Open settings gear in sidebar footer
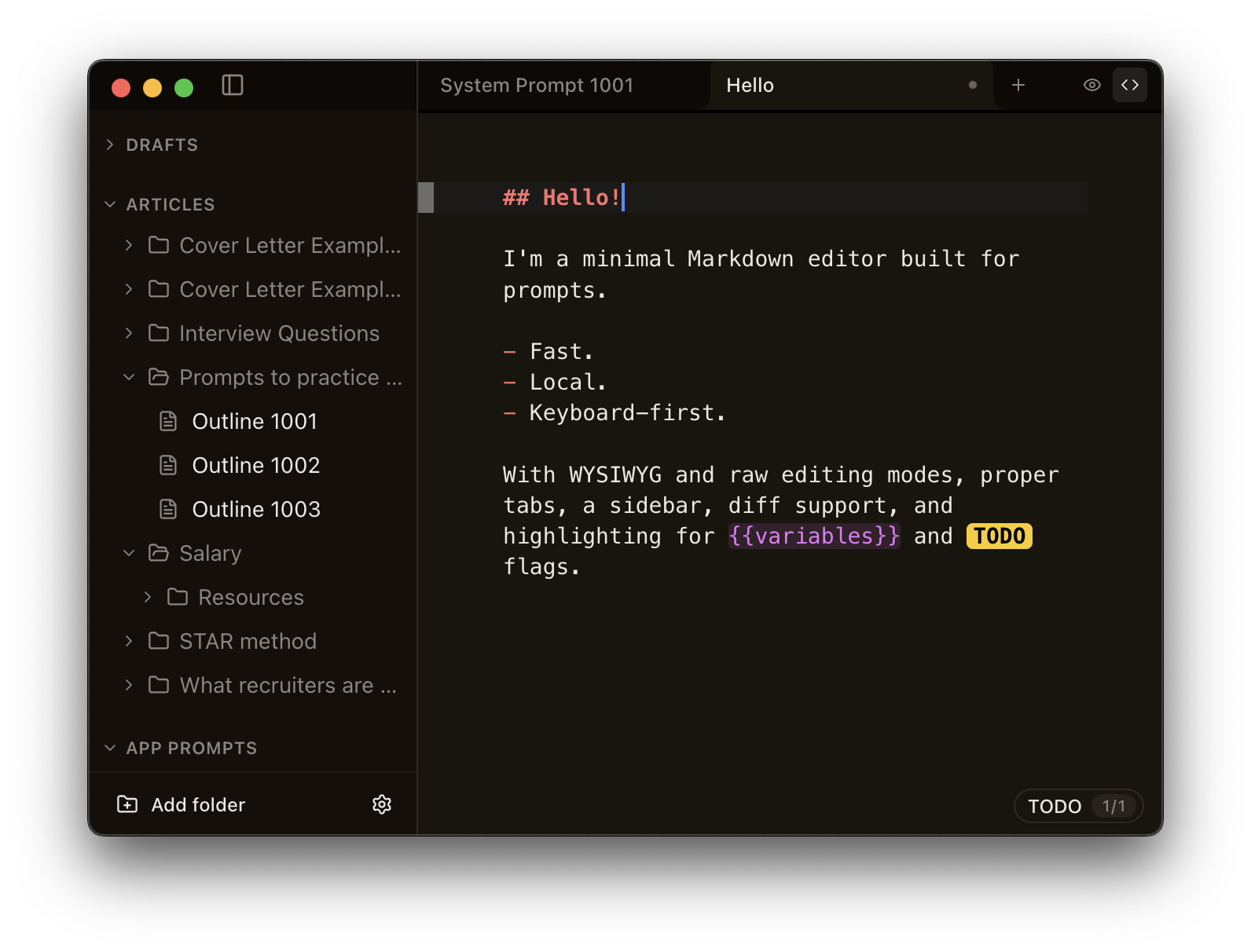 [x=382, y=804]
